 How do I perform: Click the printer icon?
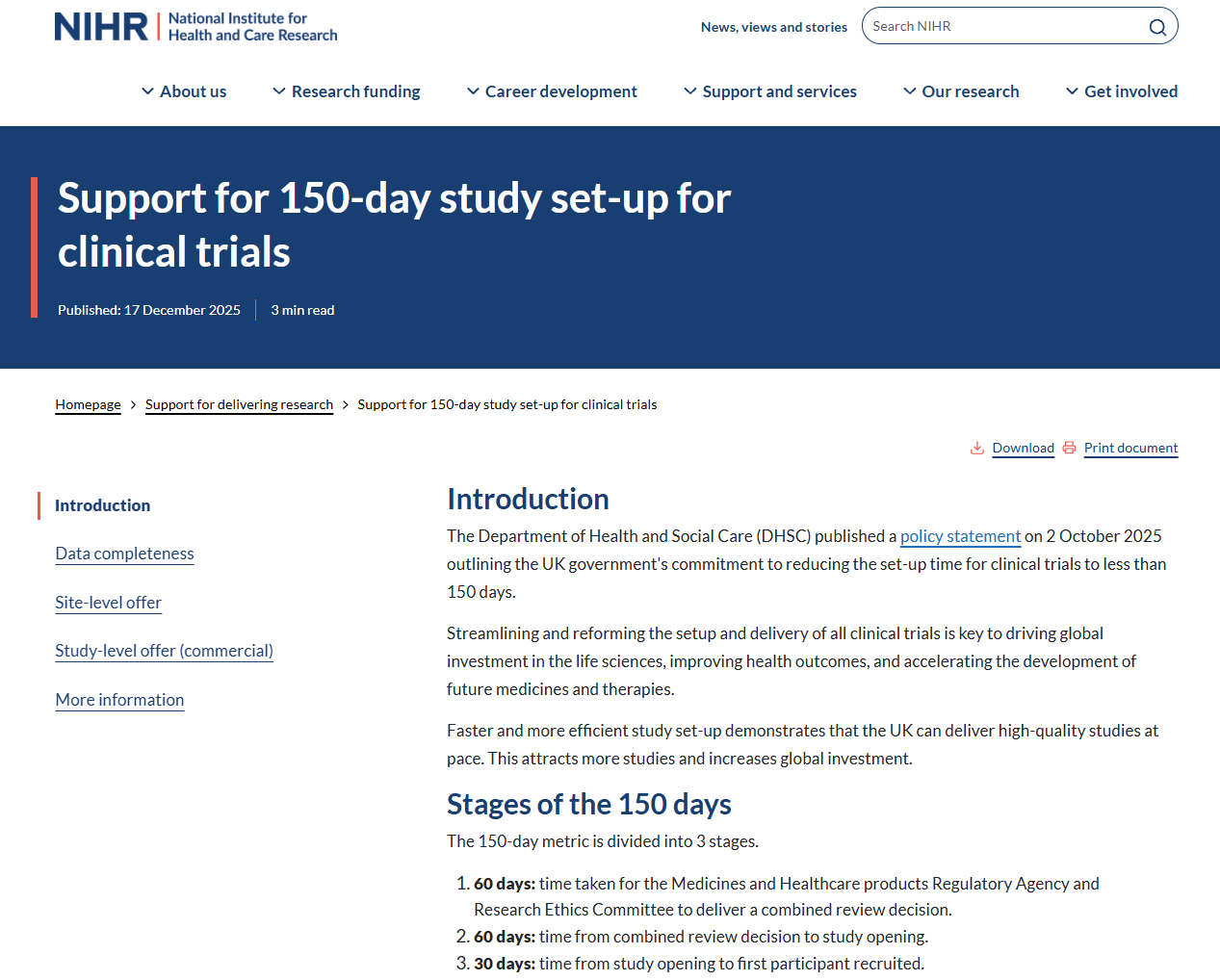(x=1069, y=448)
